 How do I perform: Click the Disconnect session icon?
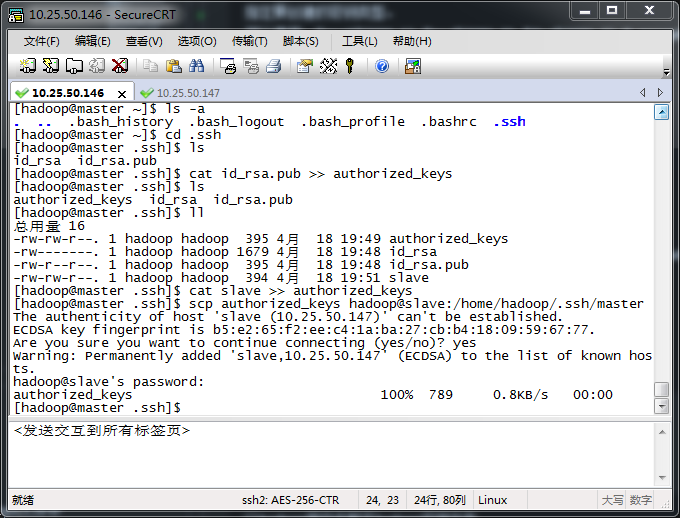tap(120, 66)
